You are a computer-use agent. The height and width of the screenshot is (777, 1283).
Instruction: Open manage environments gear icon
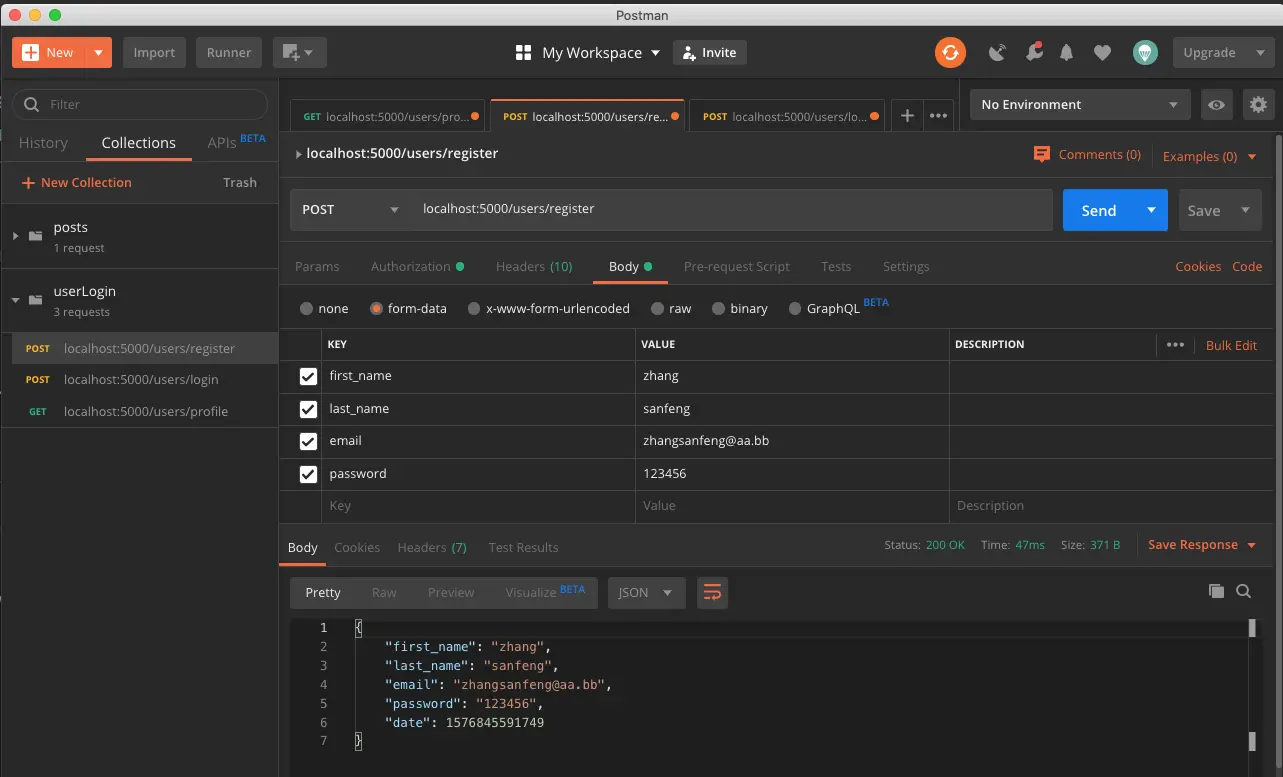pos(1258,105)
